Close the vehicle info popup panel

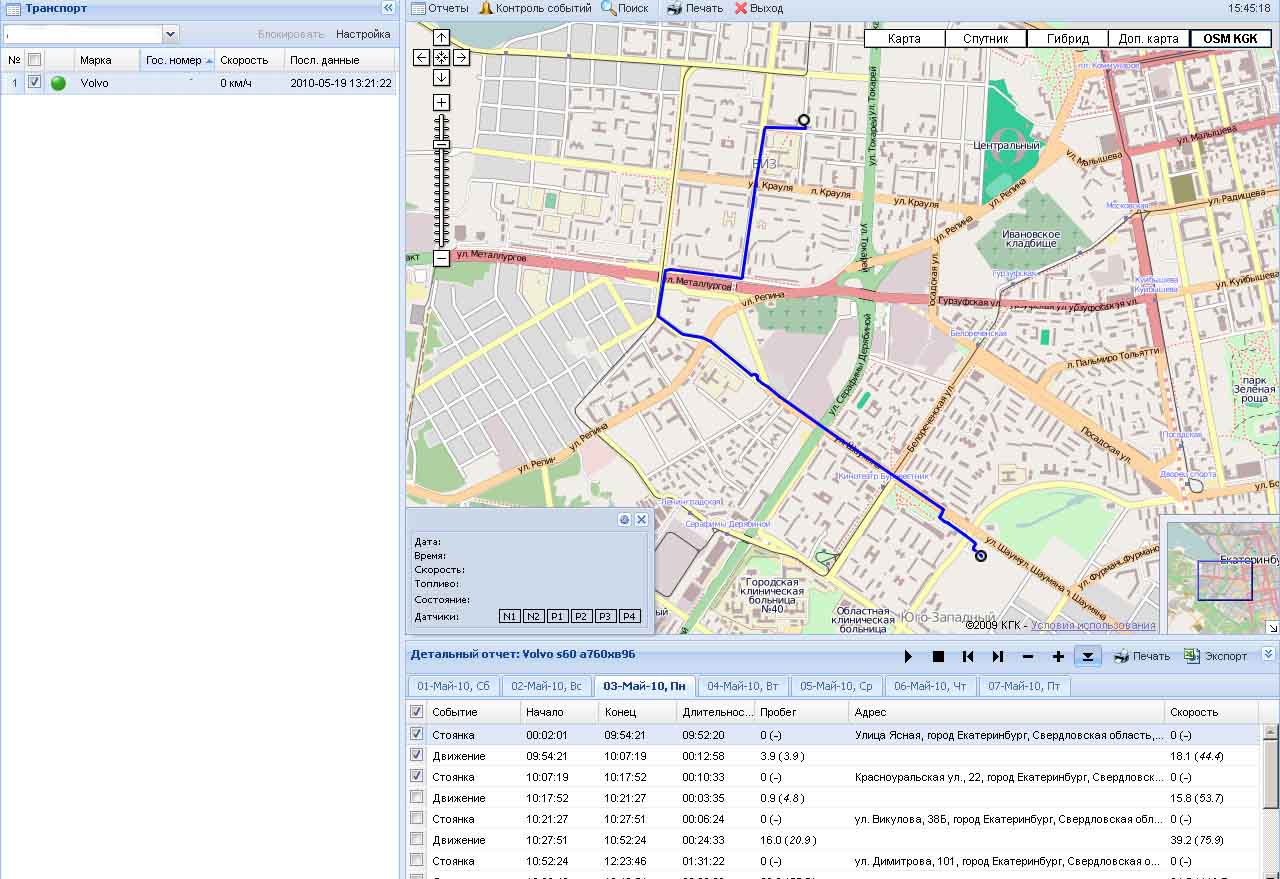point(641,520)
